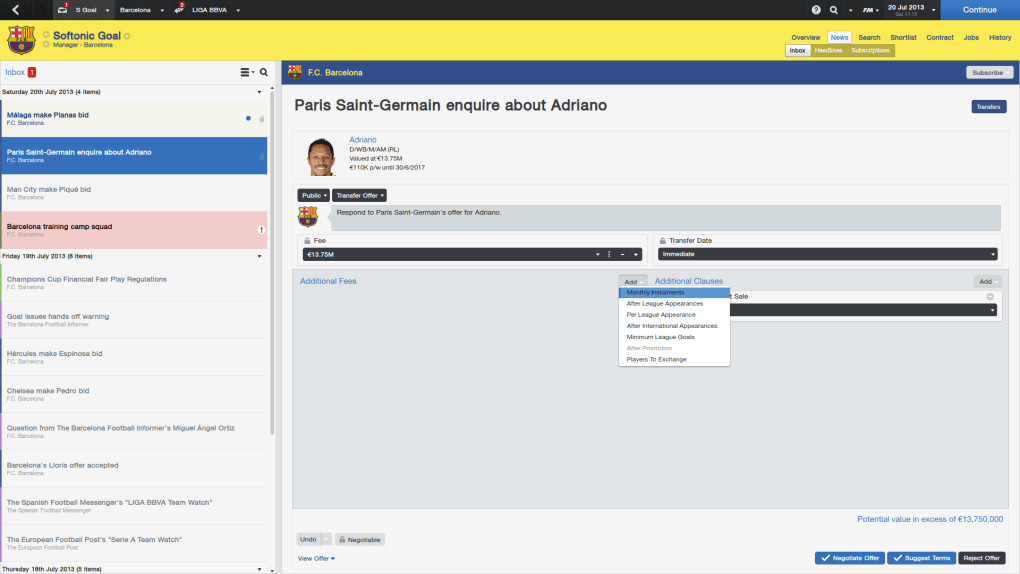This screenshot has height=574, width=1020.
Task: Switch to the Shortlist tab
Action: pyautogui.click(x=903, y=38)
